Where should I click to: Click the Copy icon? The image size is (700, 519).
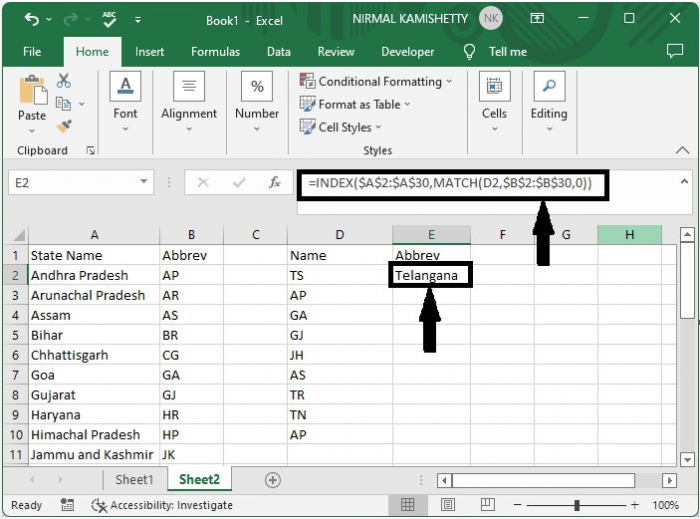tap(63, 104)
